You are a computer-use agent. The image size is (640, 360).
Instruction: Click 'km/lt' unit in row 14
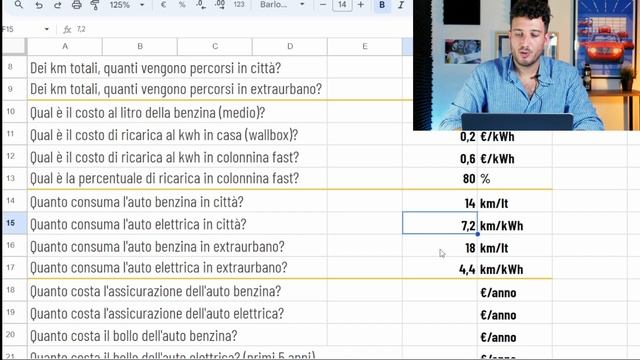[x=494, y=203]
